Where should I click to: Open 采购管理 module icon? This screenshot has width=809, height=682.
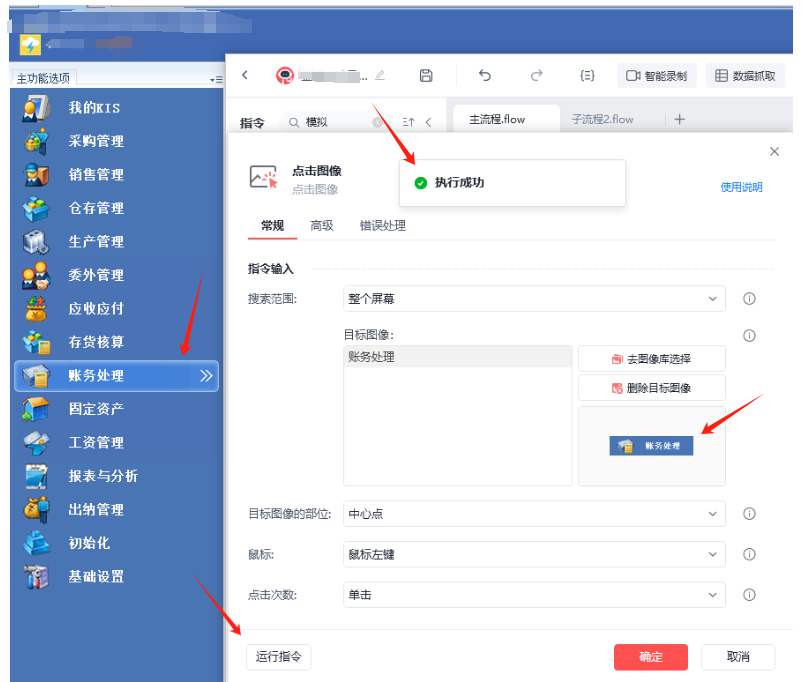tap(36, 141)
